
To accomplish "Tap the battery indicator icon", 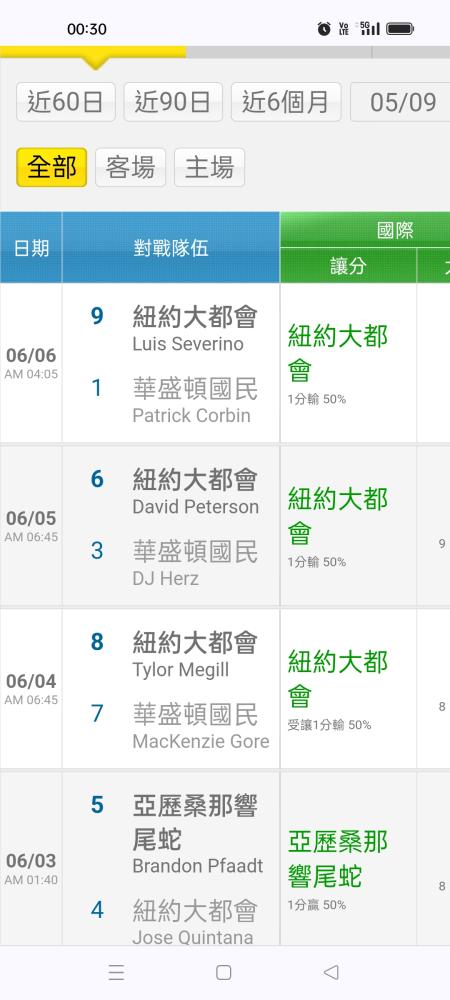I will (x=400, y=29).
